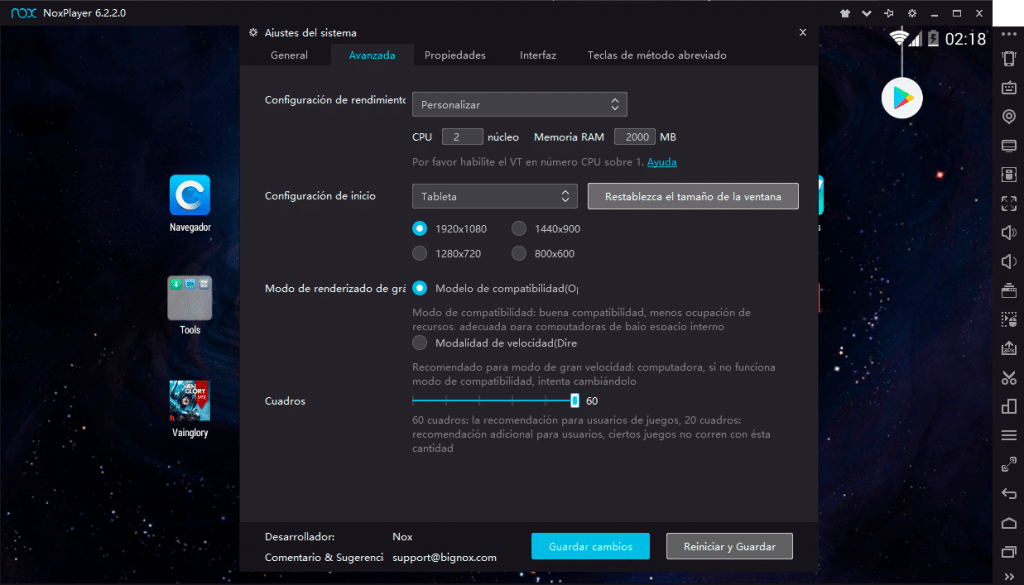Open the theme shirt icon in title bar

[x=843, y=13]
